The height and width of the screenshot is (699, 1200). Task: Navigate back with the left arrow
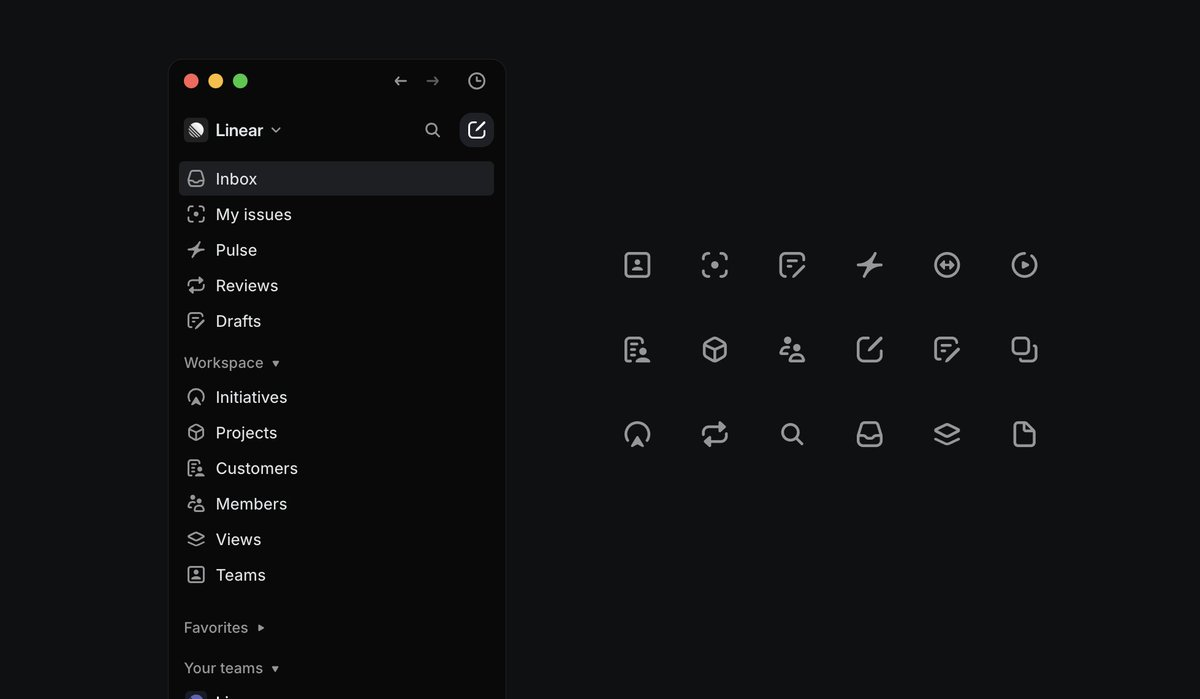(400, 81)
